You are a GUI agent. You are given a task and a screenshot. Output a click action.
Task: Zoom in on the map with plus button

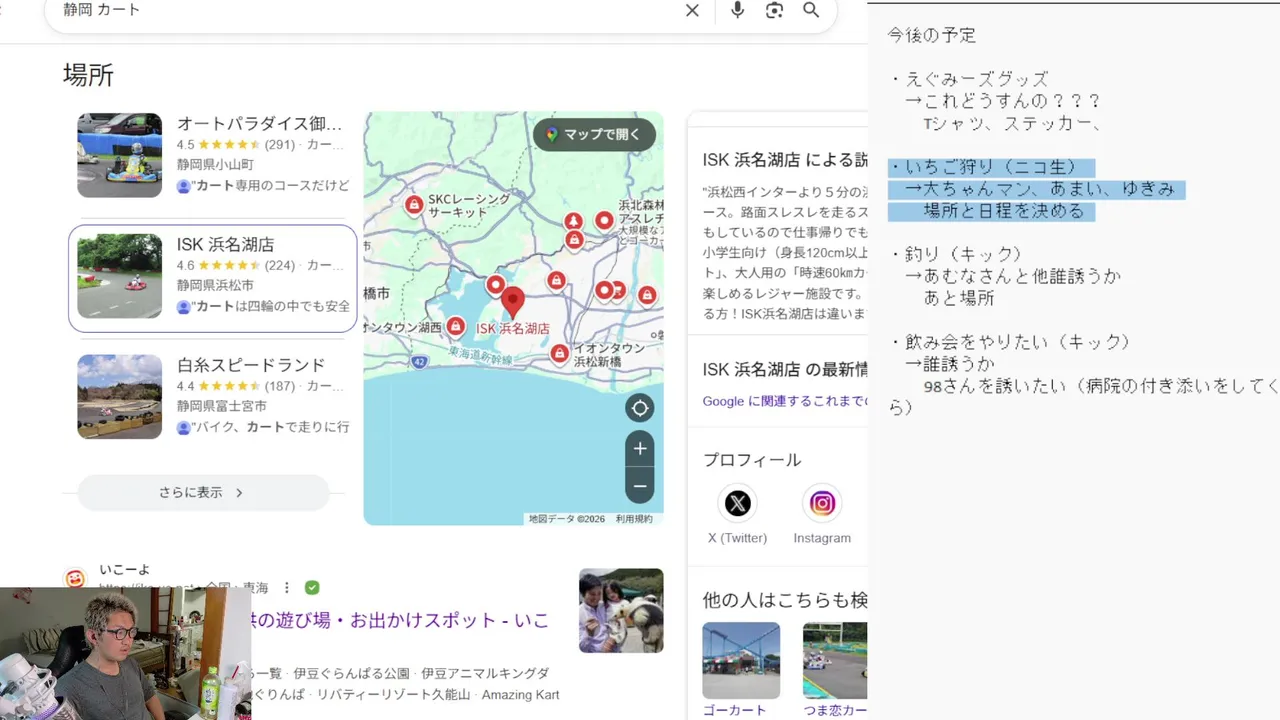(640, 449)
